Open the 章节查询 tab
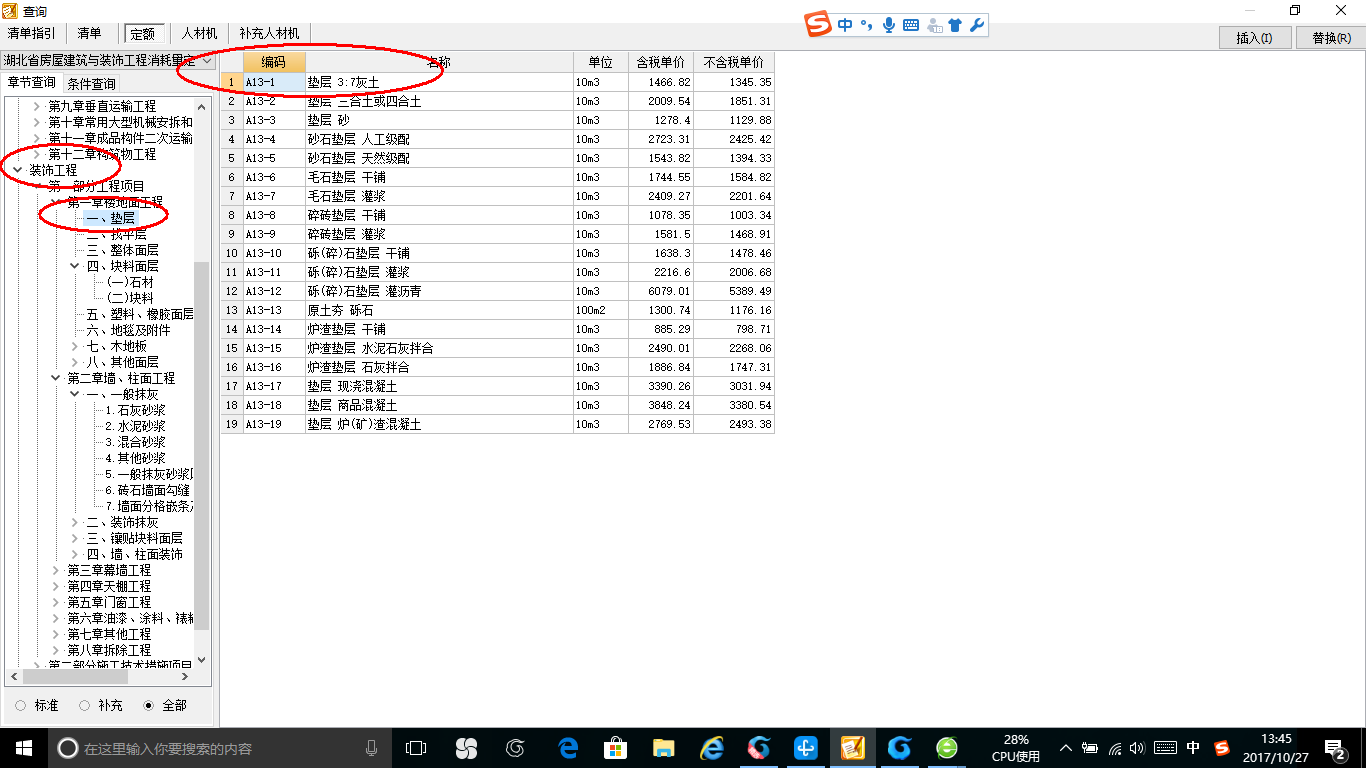This screenshot has height=768, width=1366. point(32,83)
